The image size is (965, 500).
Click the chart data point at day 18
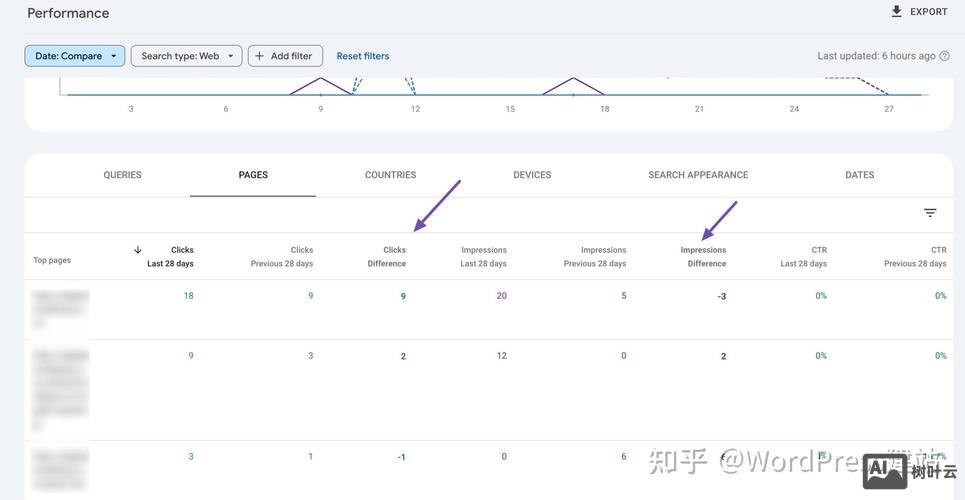(605, 95)
